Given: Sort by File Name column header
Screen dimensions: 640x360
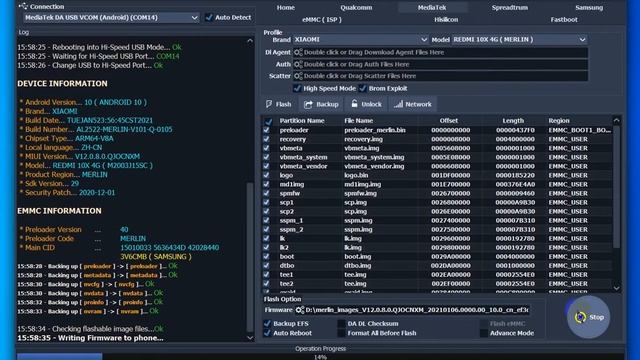Looking at the screenshot, I should [x=358, y=121].
